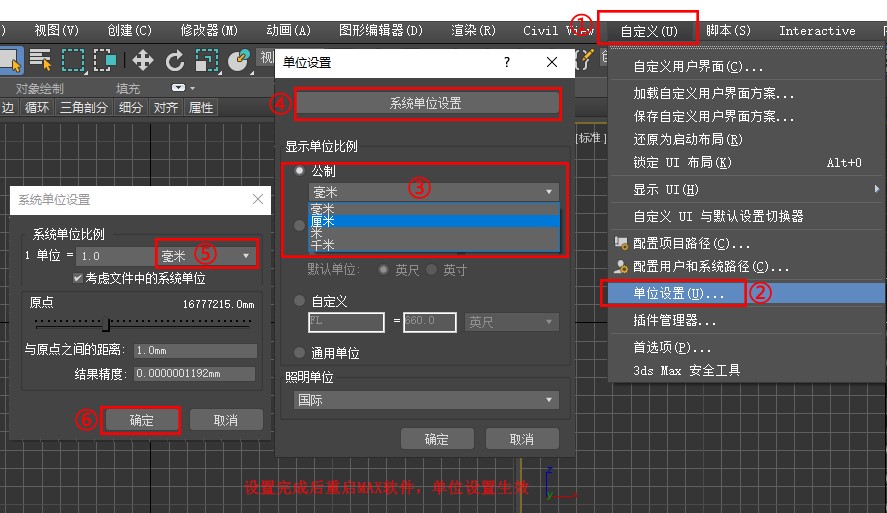This screenshot has width=887, height=513.
Task: Click the Rectangular Selection Region icon
Action: [x=73, y=60]
